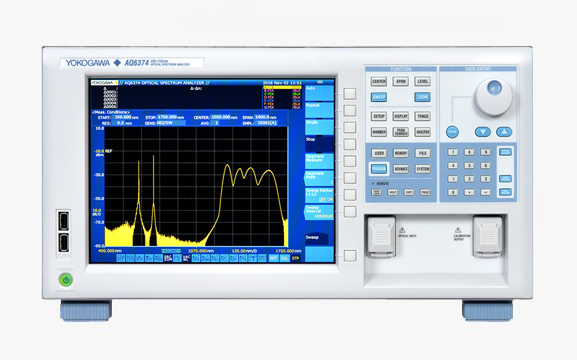Open the SYSTEM function menu key
Screen dimensions: 577x360
pyautogui.click(x=422, y=169)
